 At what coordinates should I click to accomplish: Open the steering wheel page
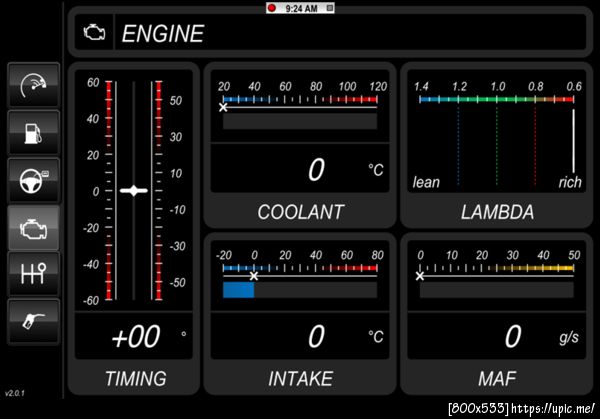pyautogui.click(x=34, y=180)
